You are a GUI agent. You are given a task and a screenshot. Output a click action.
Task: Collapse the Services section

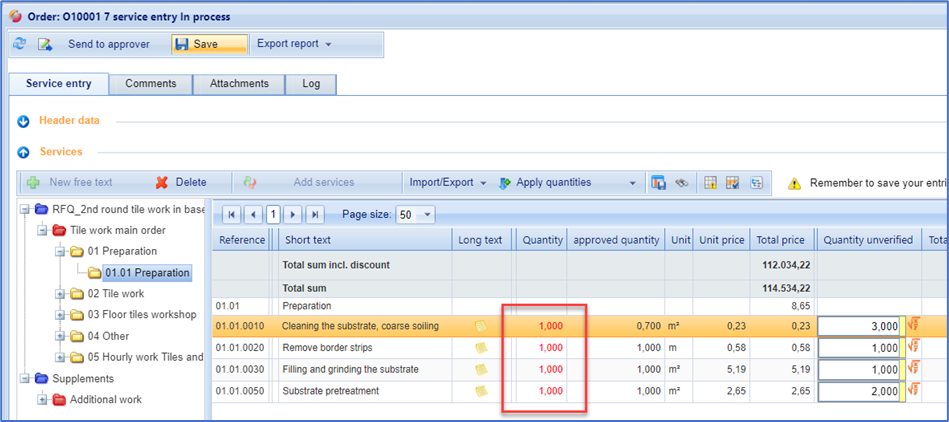coord(23,152)
